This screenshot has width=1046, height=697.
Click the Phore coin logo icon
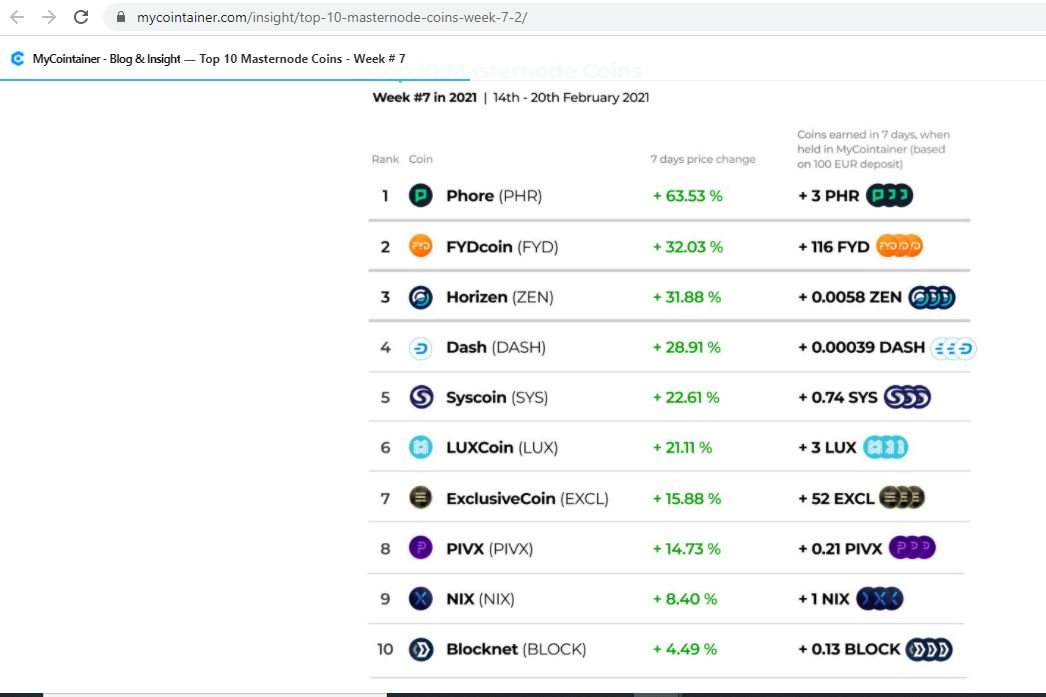point(421,195)
